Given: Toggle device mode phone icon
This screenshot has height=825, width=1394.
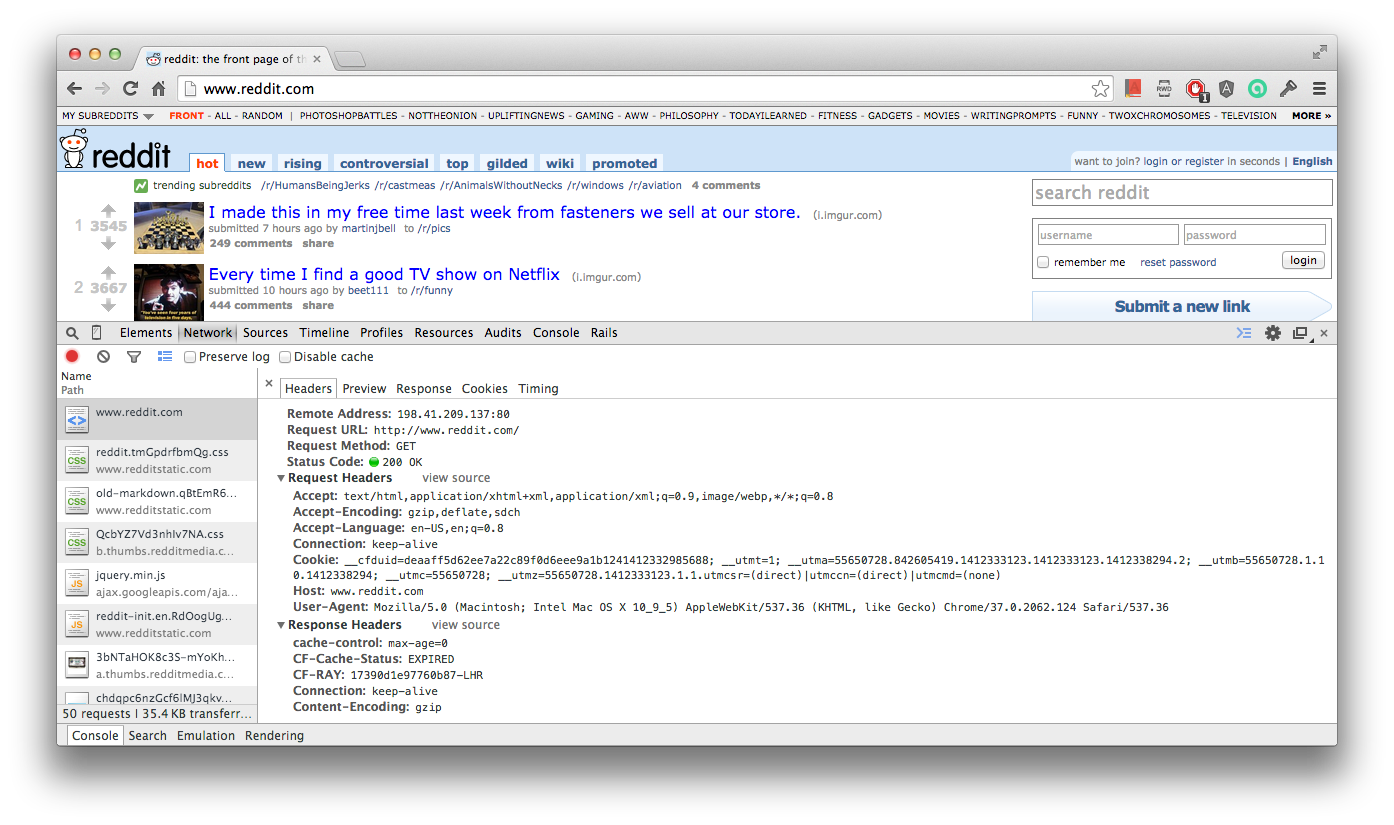Looking at the screenshot, I should pos(97,333).
